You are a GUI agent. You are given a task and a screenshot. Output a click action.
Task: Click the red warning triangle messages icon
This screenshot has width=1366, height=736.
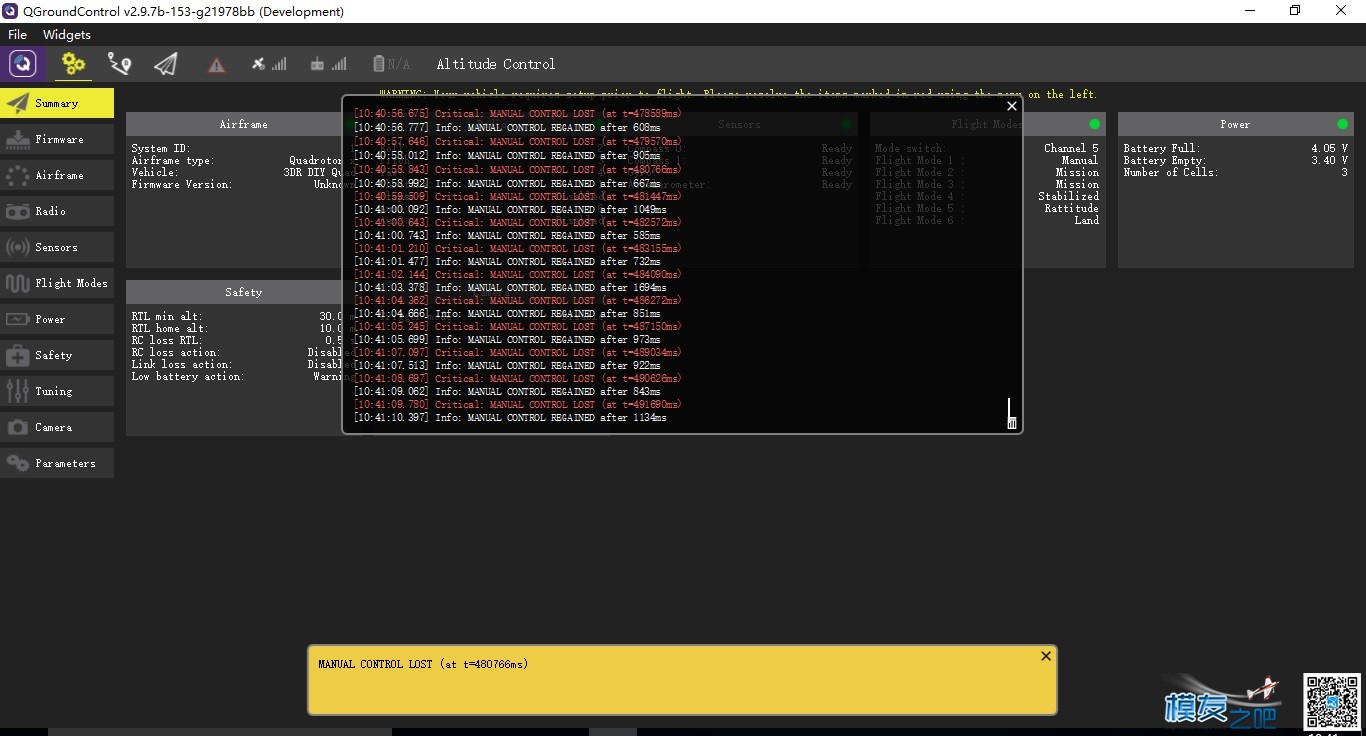click(216, 65)
